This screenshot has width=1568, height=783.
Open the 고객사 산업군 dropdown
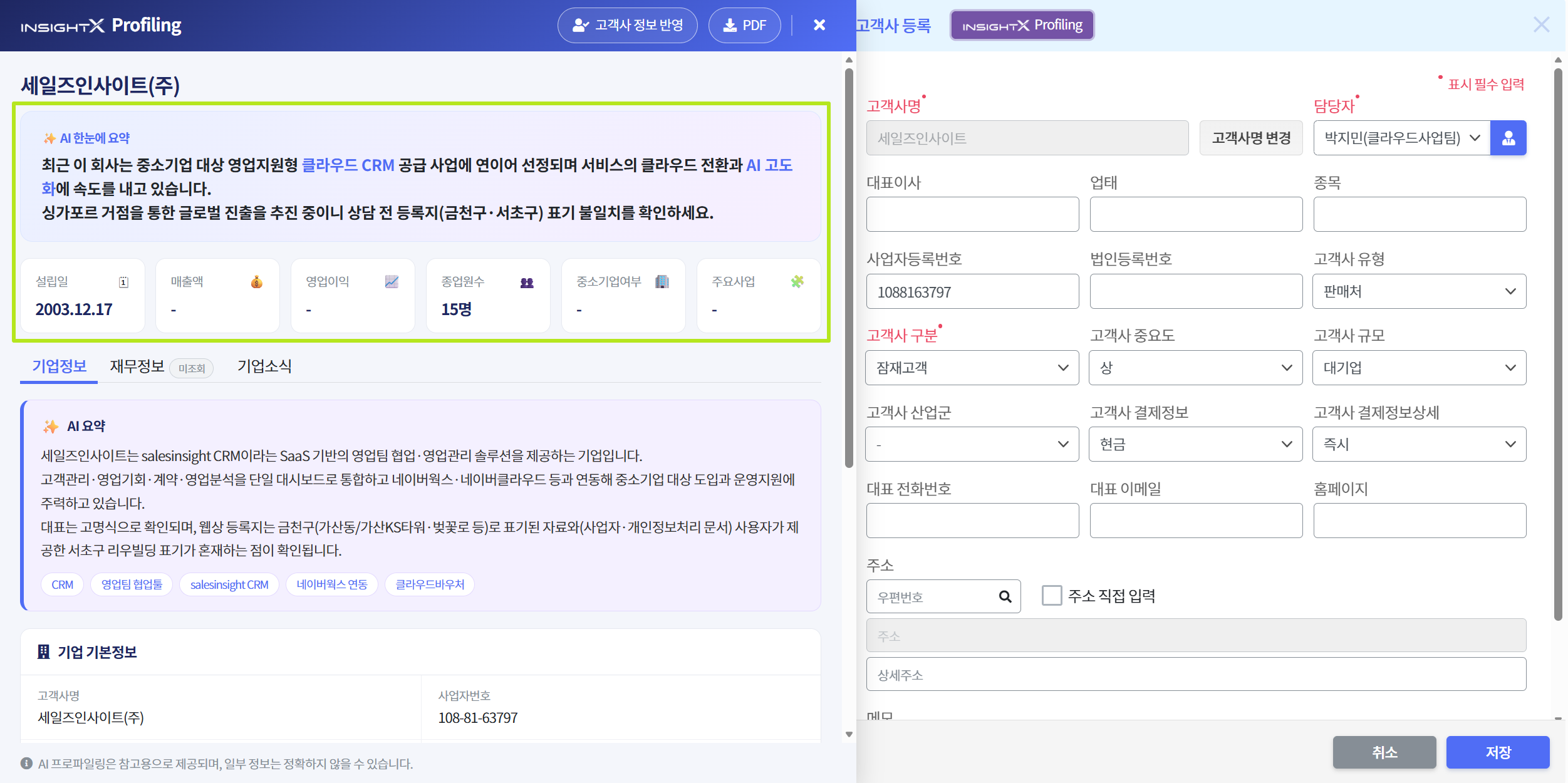[972, 444]
